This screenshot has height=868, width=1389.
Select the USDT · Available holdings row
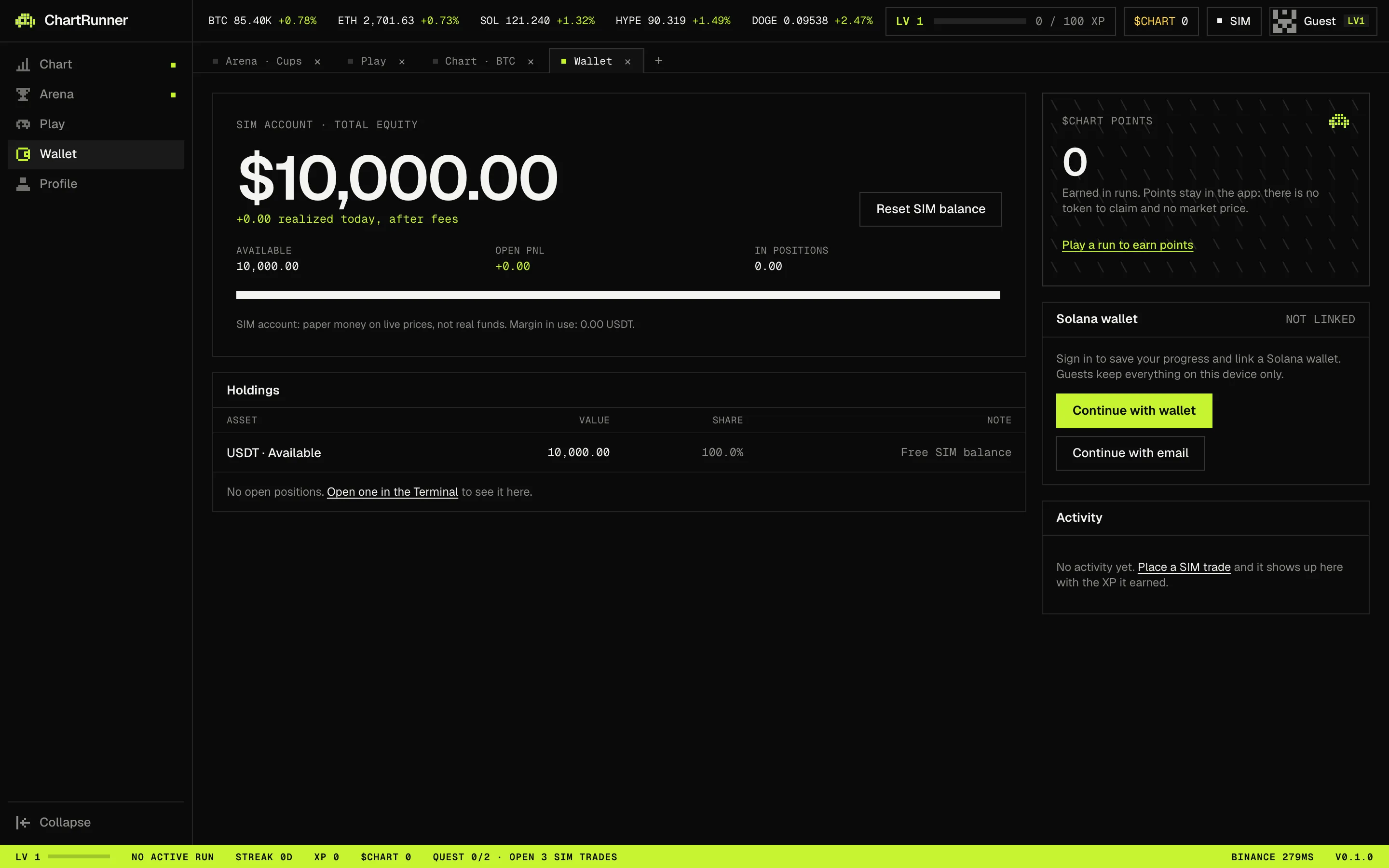[x=619, y=452]
